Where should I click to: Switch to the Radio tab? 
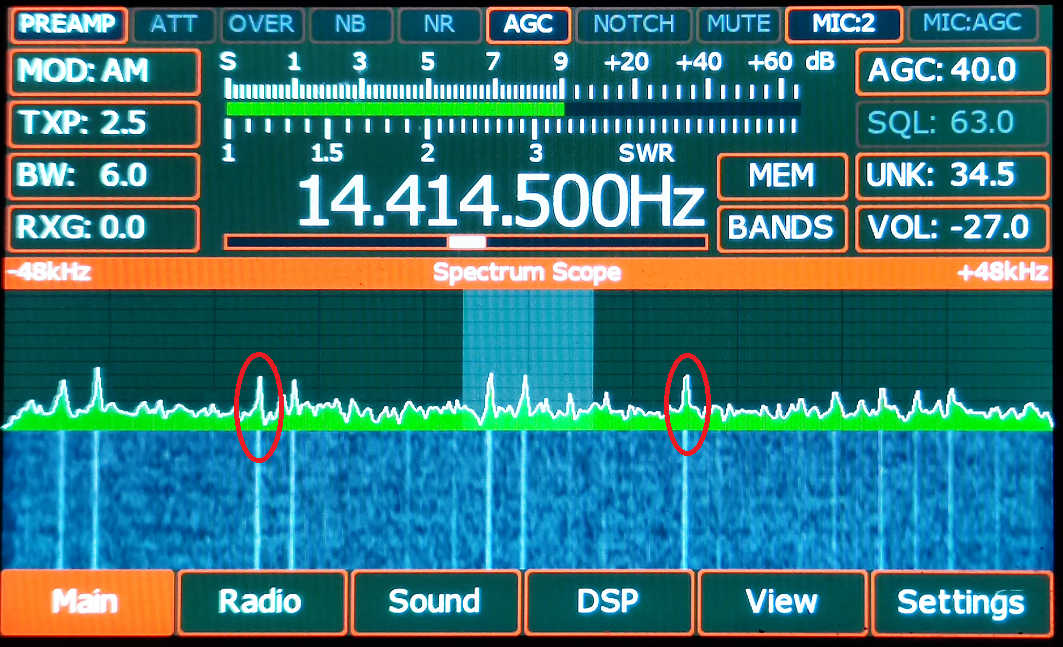click(x=260, y=602)
